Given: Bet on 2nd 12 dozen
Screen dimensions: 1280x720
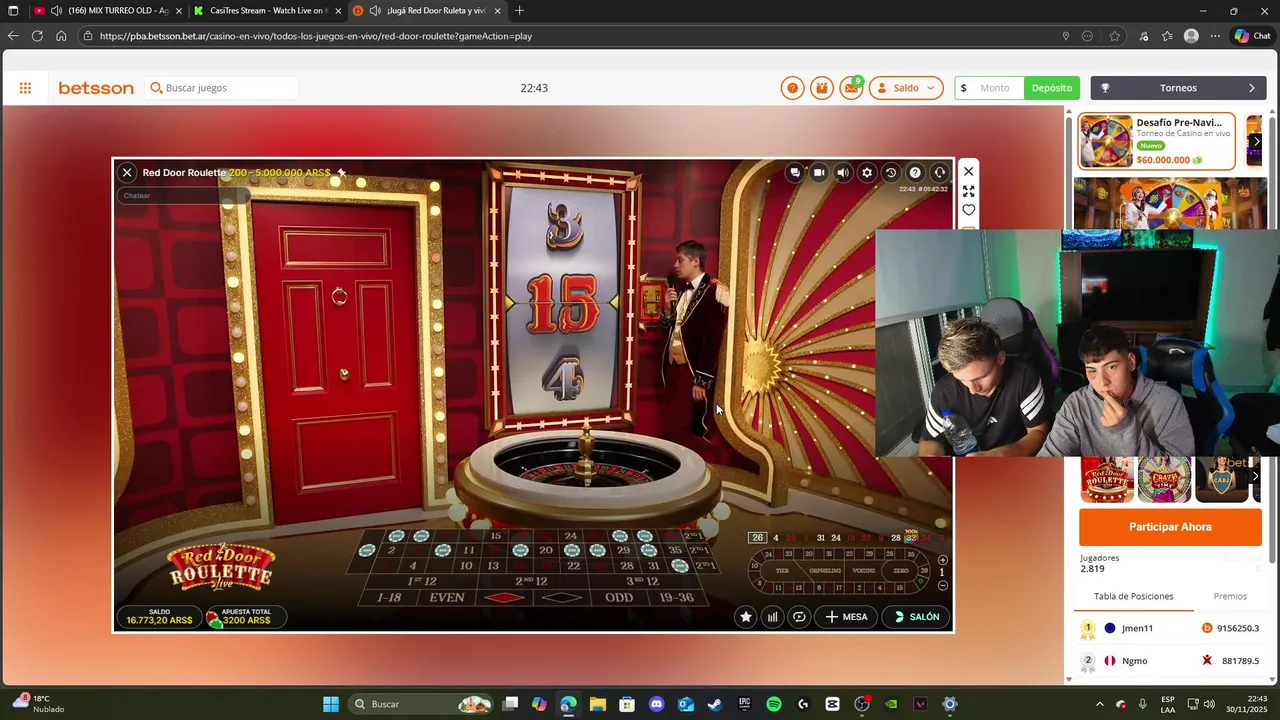Looking at the screenshot, I should [531, 581].
